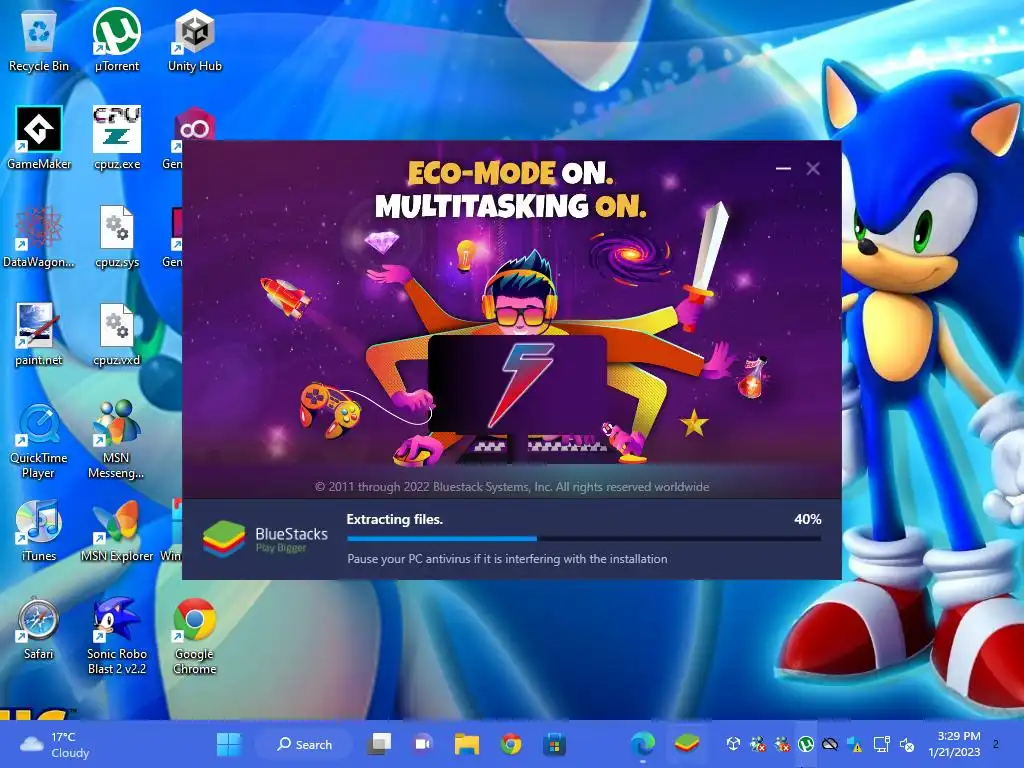Open the MSN Messenger shortcut

pyautogui.click(x=116, y=441)
